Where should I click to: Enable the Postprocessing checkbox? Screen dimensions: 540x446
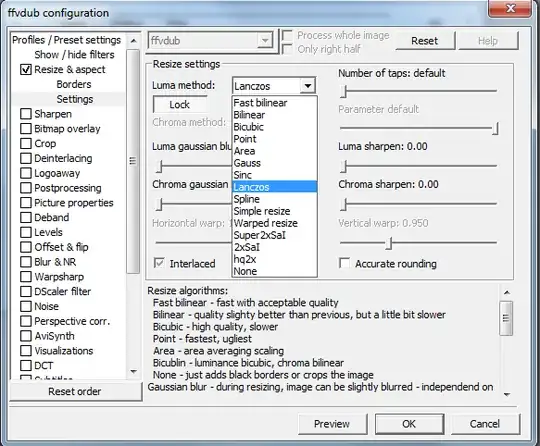pyautogui.click(x=26, y=188)
